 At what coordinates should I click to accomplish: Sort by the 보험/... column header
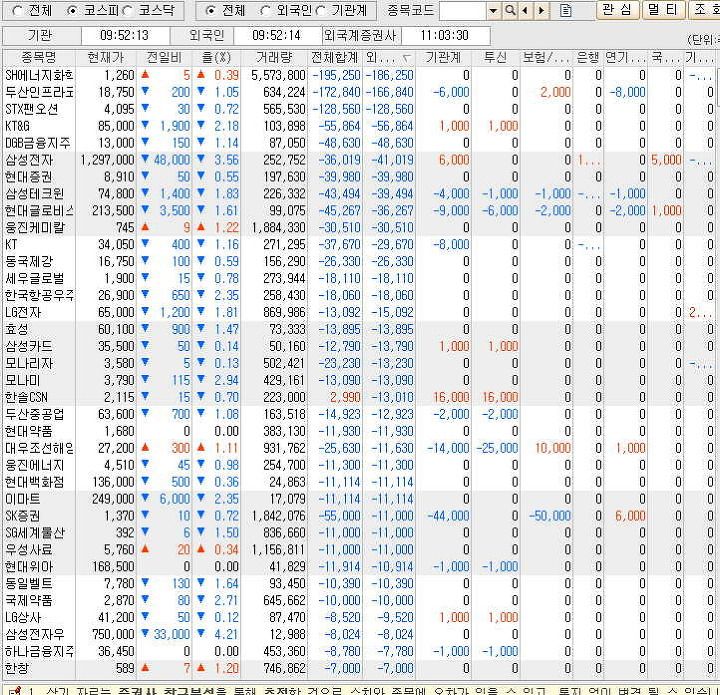(x=546, y=58)
